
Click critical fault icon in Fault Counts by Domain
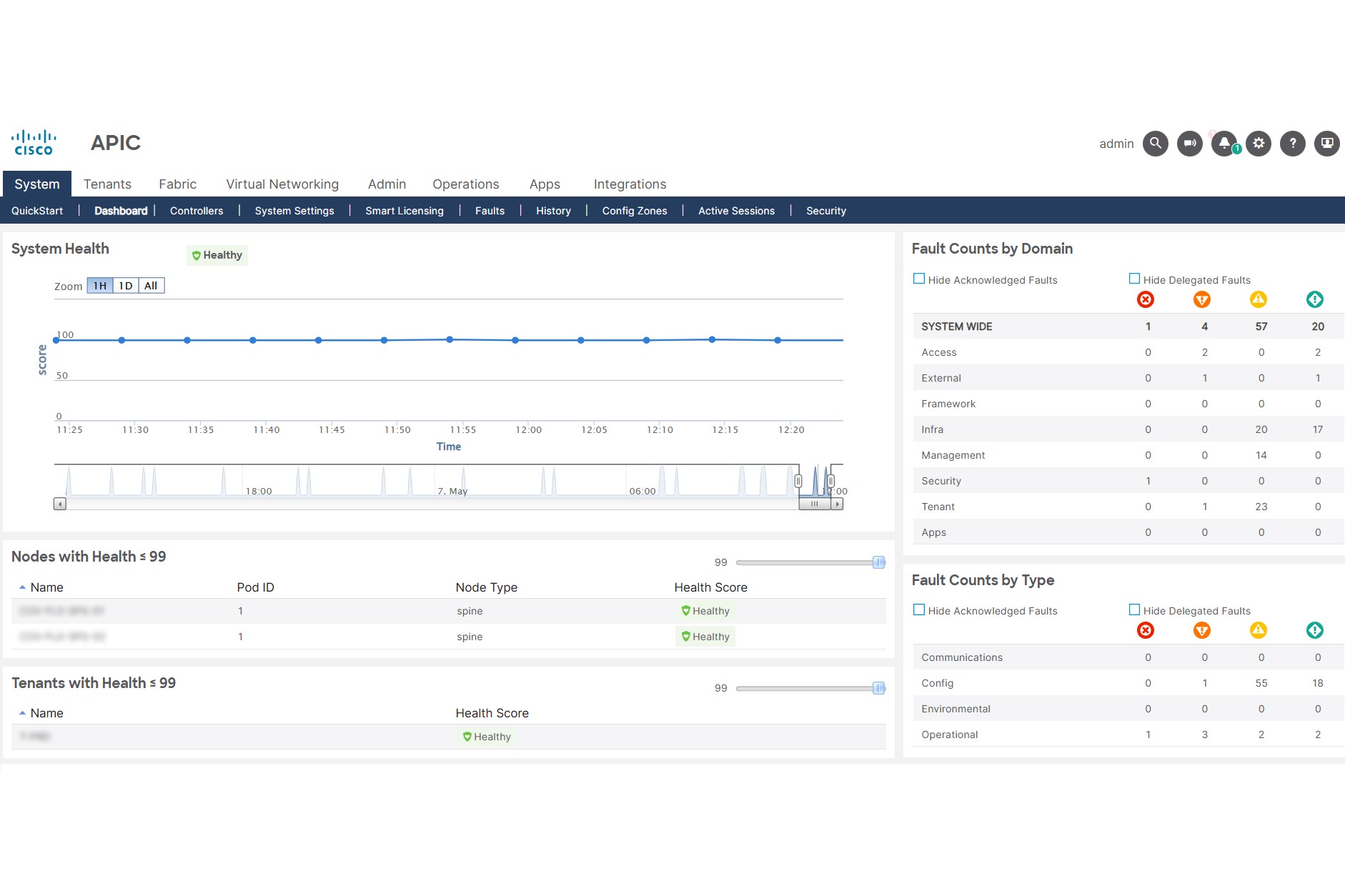[1146, 299]
